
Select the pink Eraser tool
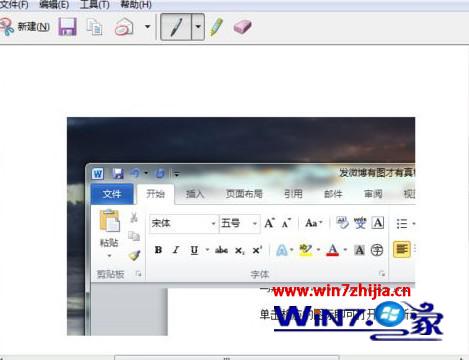click(242, 27)
